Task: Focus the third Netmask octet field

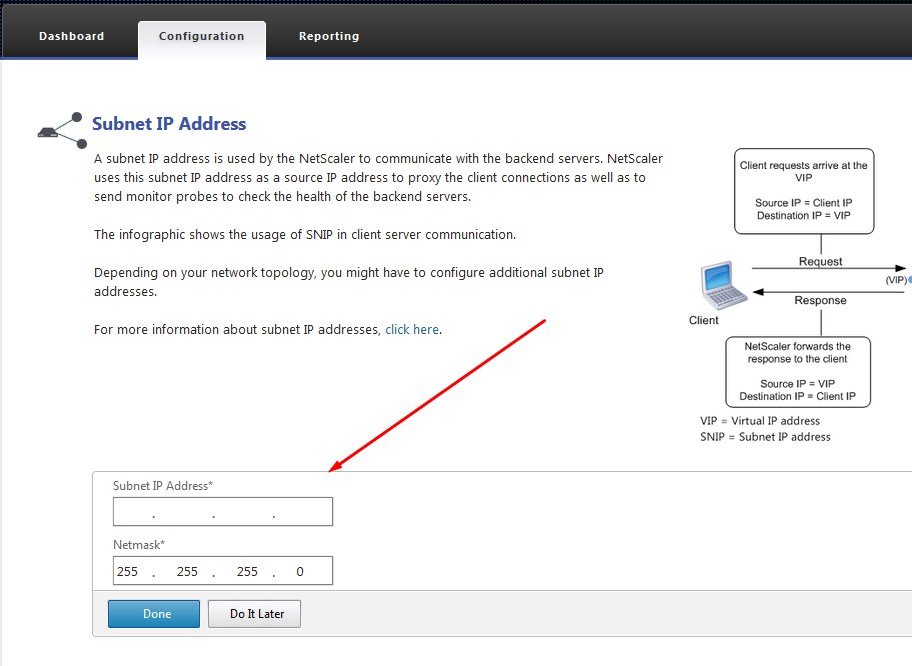Action: click(x=247, y=572)
